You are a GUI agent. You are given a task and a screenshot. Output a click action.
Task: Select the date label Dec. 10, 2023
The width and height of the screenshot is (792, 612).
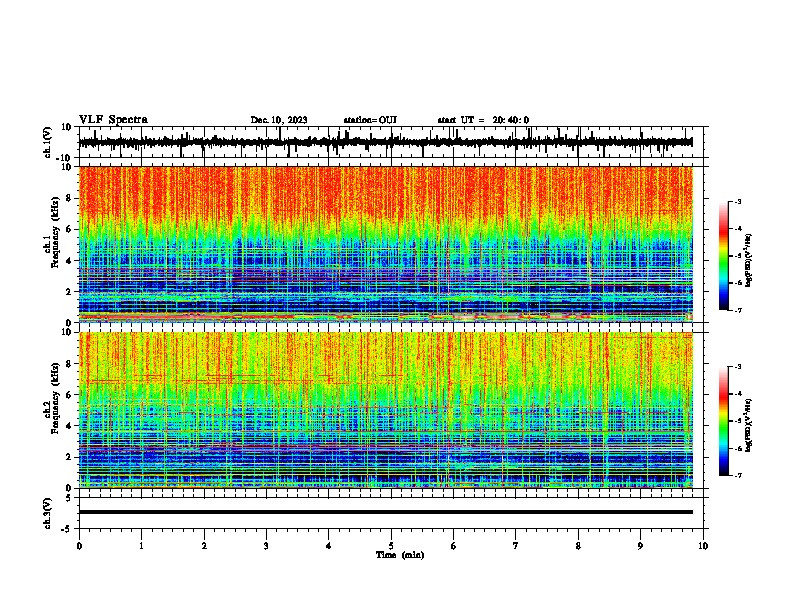(279, 120)
